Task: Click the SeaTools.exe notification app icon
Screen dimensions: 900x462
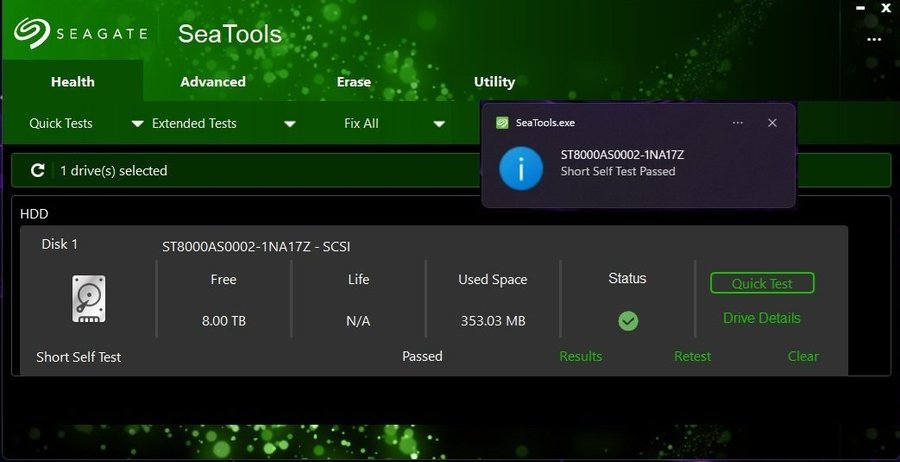Action: point(502,123)
